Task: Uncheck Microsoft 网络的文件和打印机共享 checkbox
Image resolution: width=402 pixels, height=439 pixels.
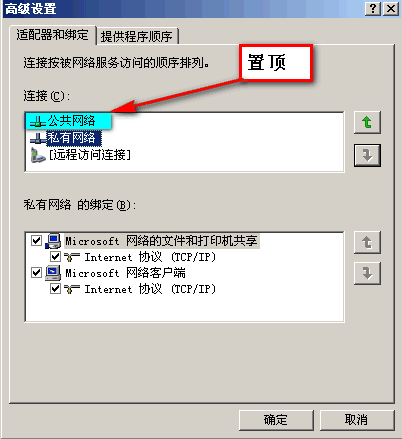Action: 36,241
